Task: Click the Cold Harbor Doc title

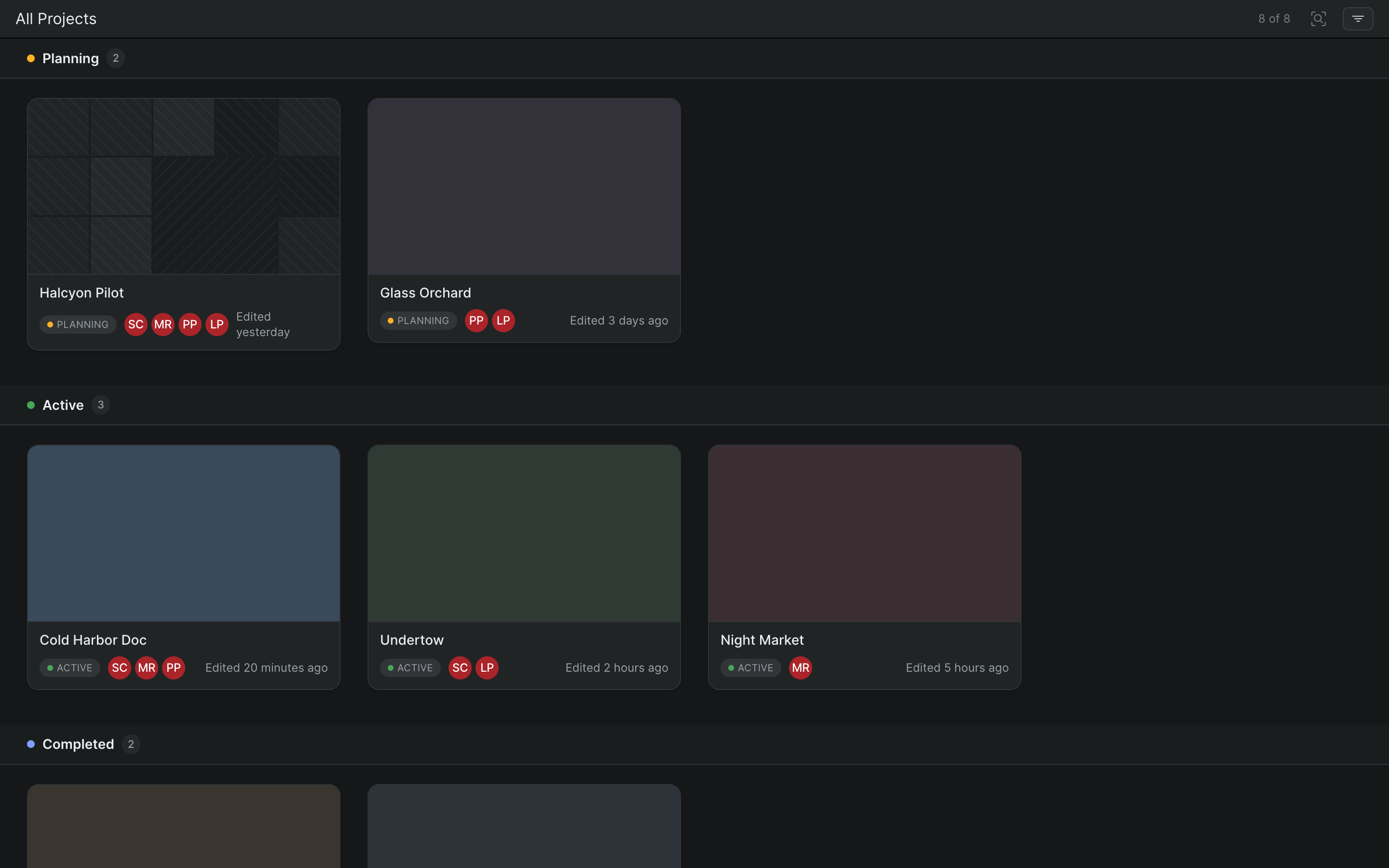Action: coord(93,640)
